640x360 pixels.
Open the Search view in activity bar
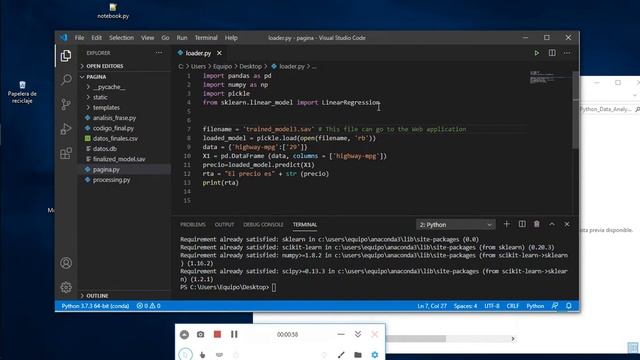click(x=66, y=80)
